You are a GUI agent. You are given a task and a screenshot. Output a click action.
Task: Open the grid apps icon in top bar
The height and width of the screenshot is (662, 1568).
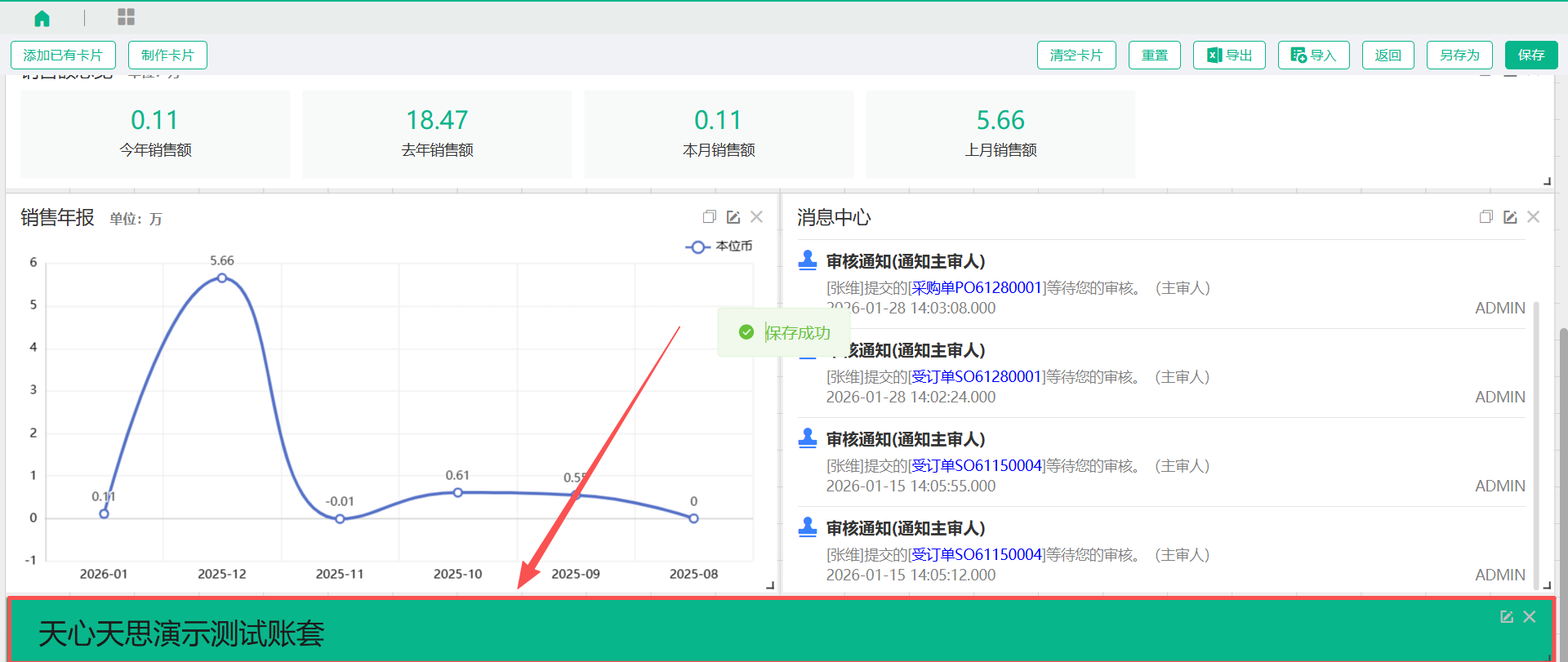coord(126,17)
